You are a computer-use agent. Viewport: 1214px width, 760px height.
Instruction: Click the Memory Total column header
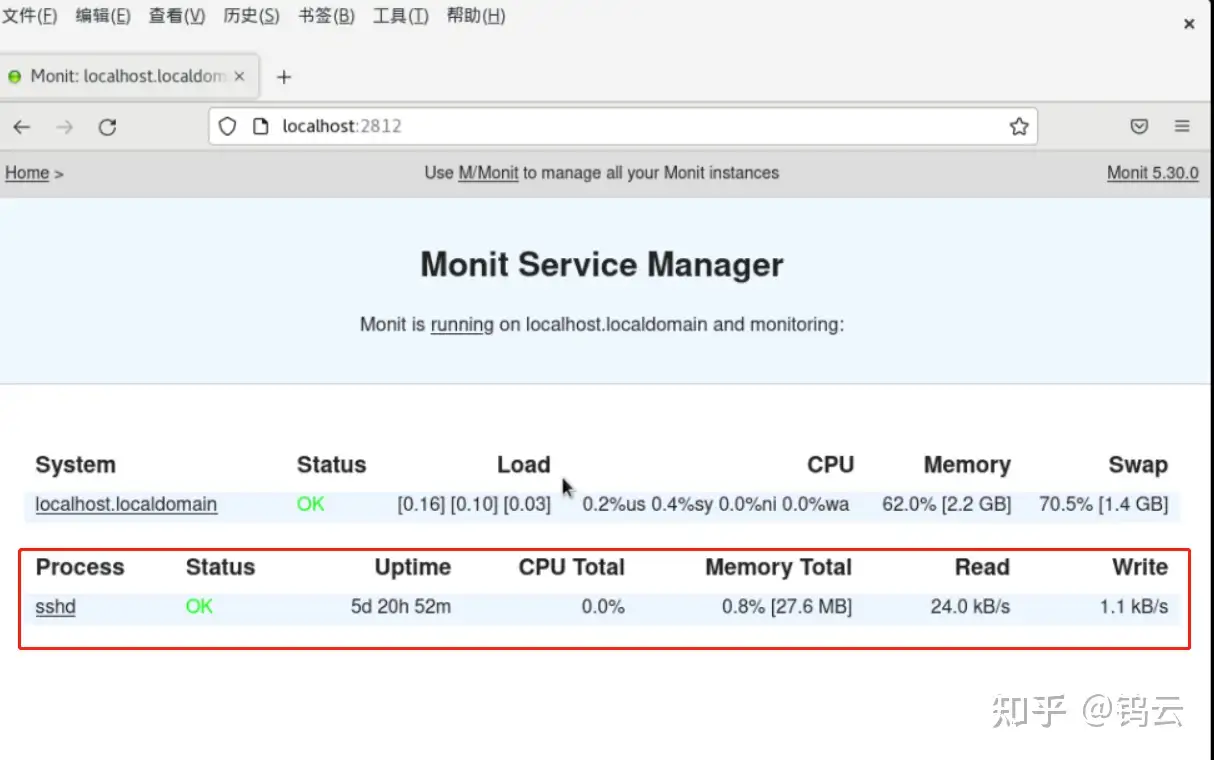779,568
